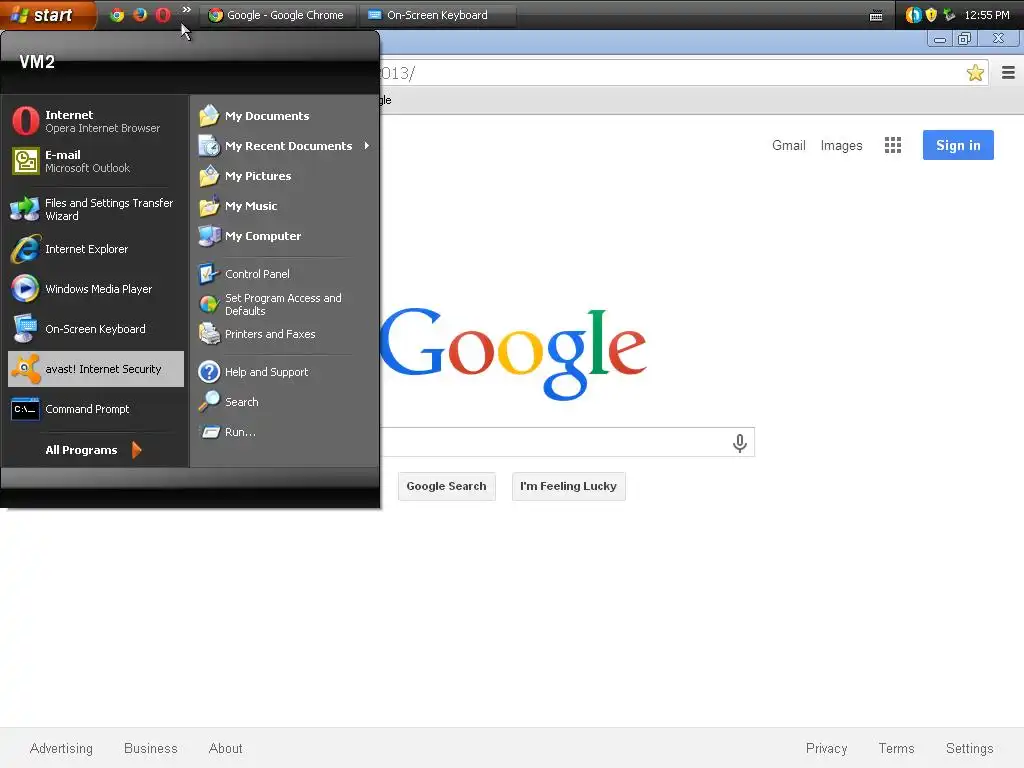This screenshot has height=768, width=1024.
Task: Click orange circular tray icon
Action: coord(914,14)
